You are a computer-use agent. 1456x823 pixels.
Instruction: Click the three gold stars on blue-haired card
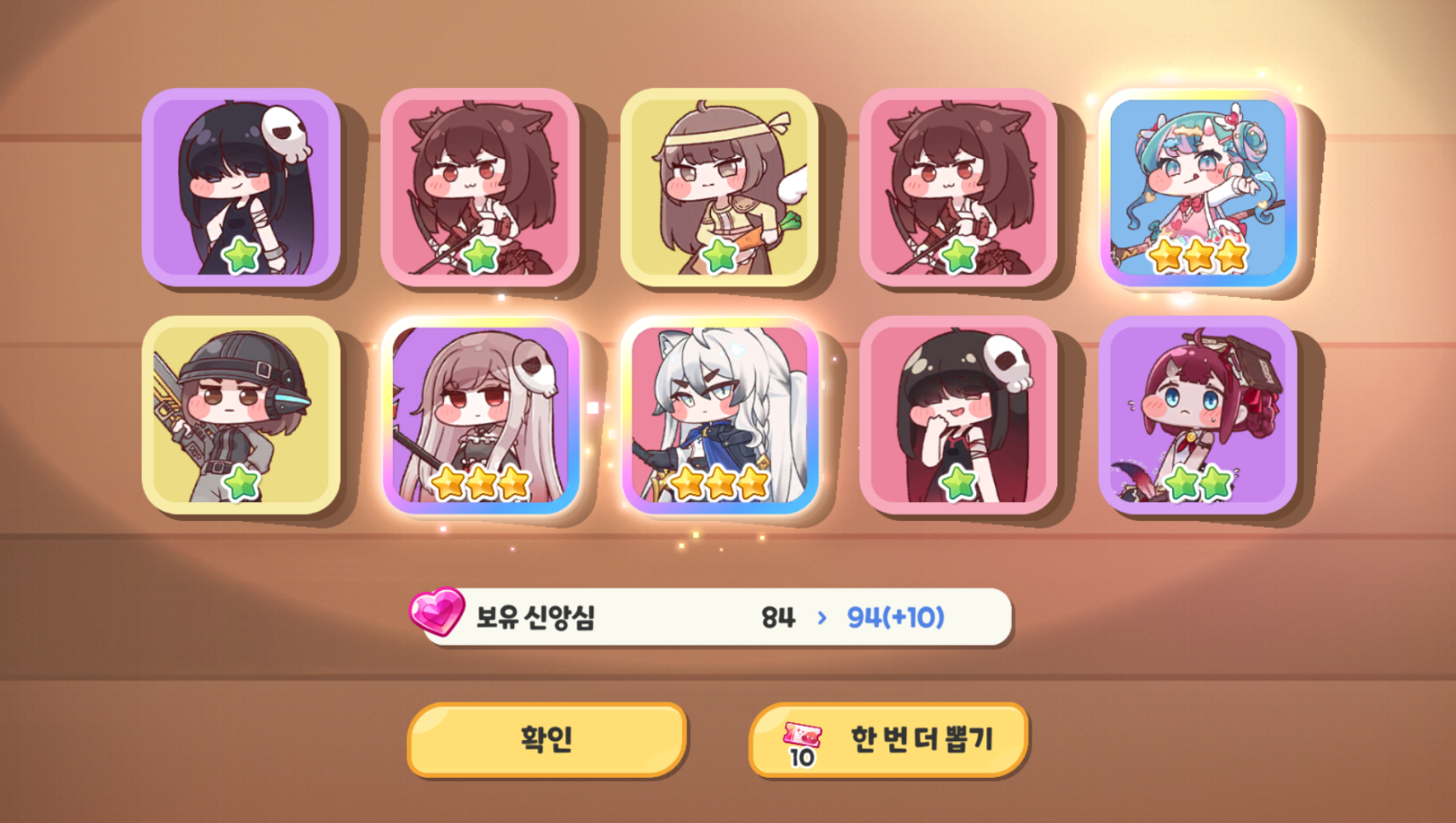point(1199,255)
